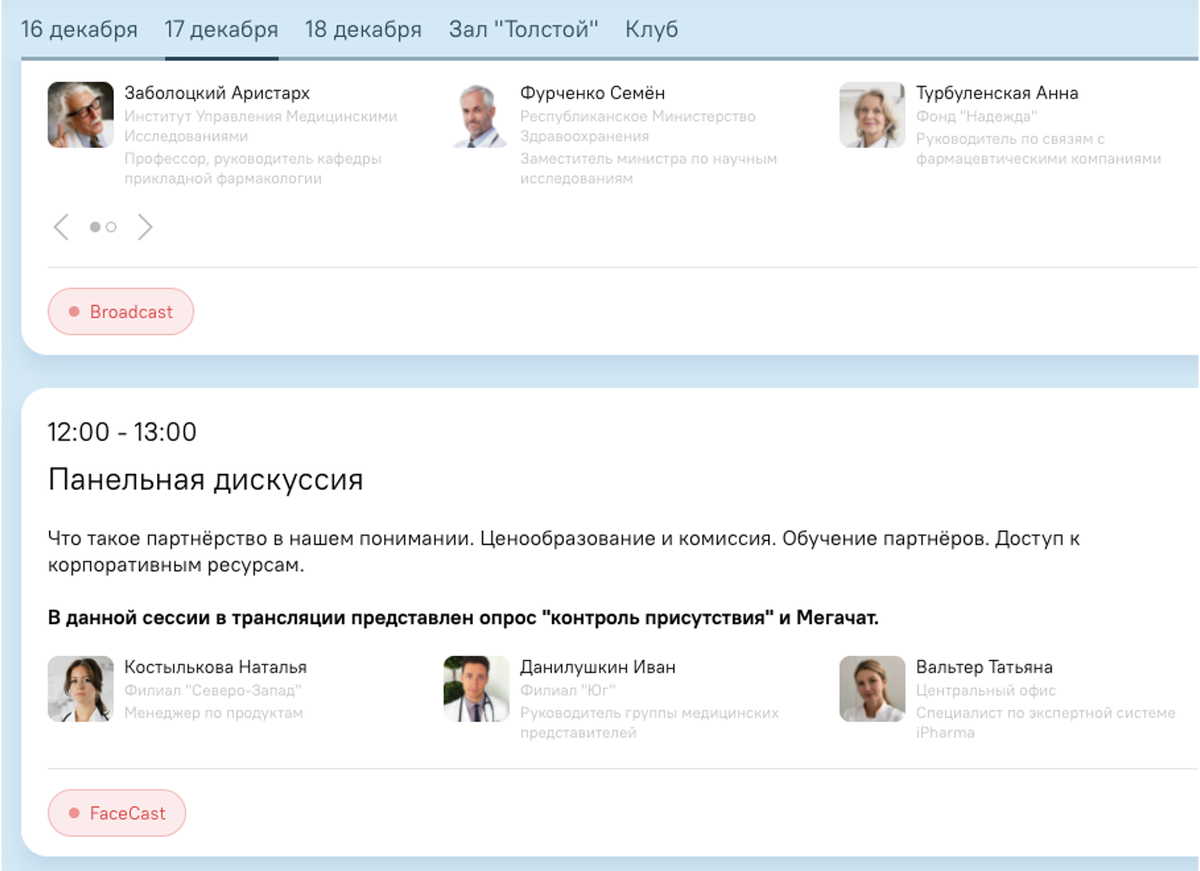Click the Панельная дискуссия session title
1200x871 pixels.
(x=205, y=480)
